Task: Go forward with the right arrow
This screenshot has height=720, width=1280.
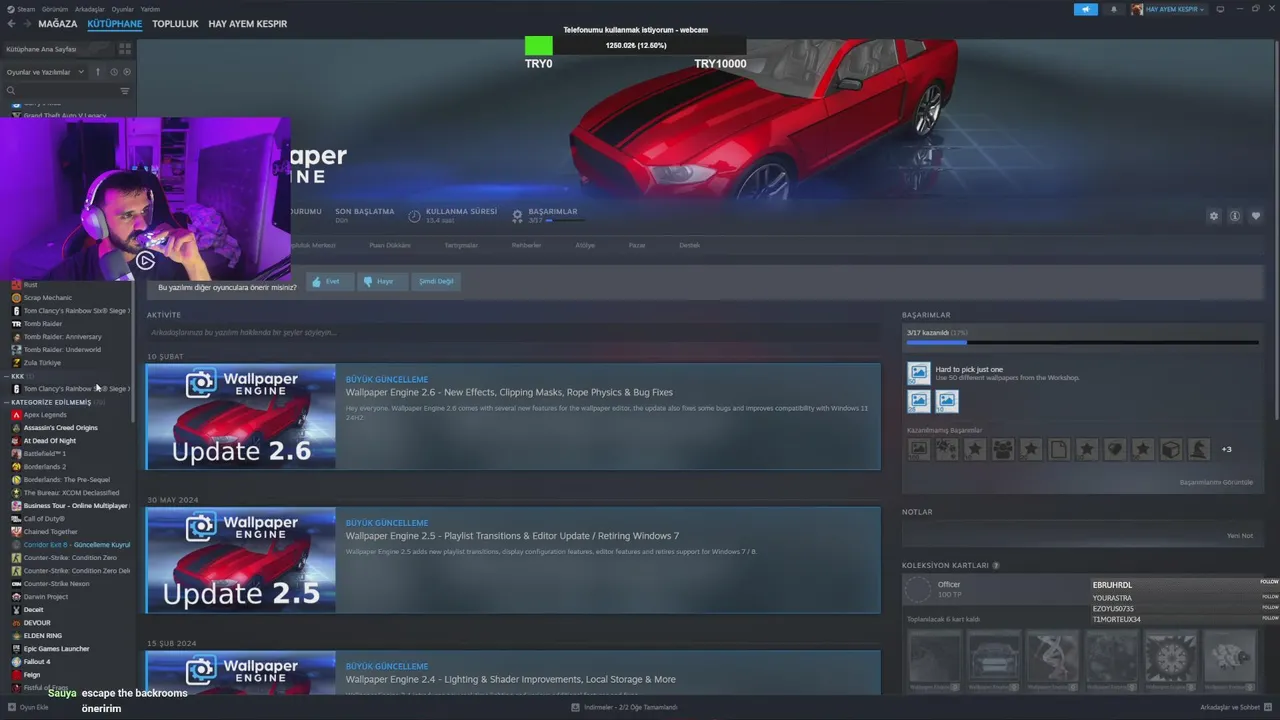Action: click(x=27, y=24)
